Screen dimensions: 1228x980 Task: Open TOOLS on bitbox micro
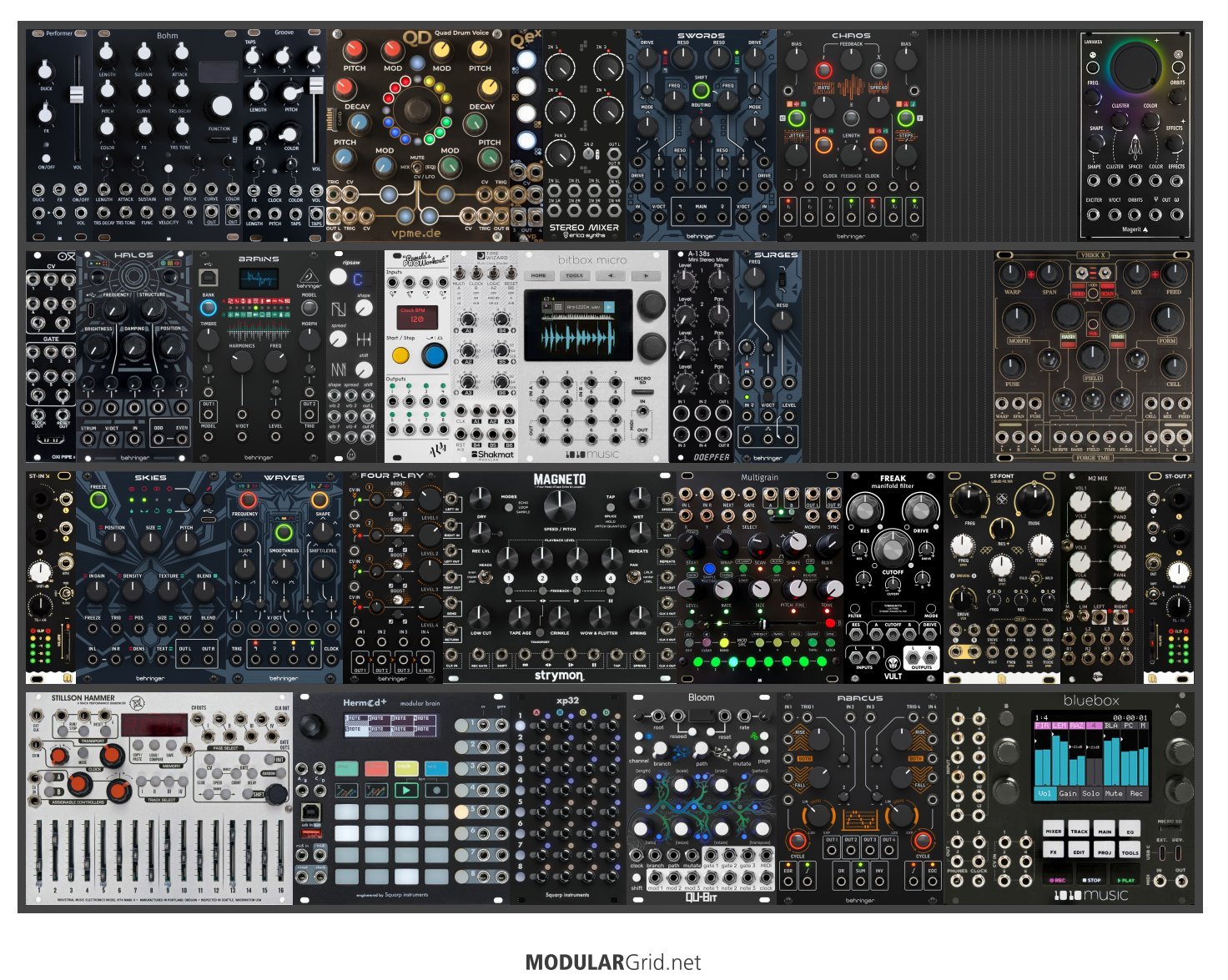574,275
